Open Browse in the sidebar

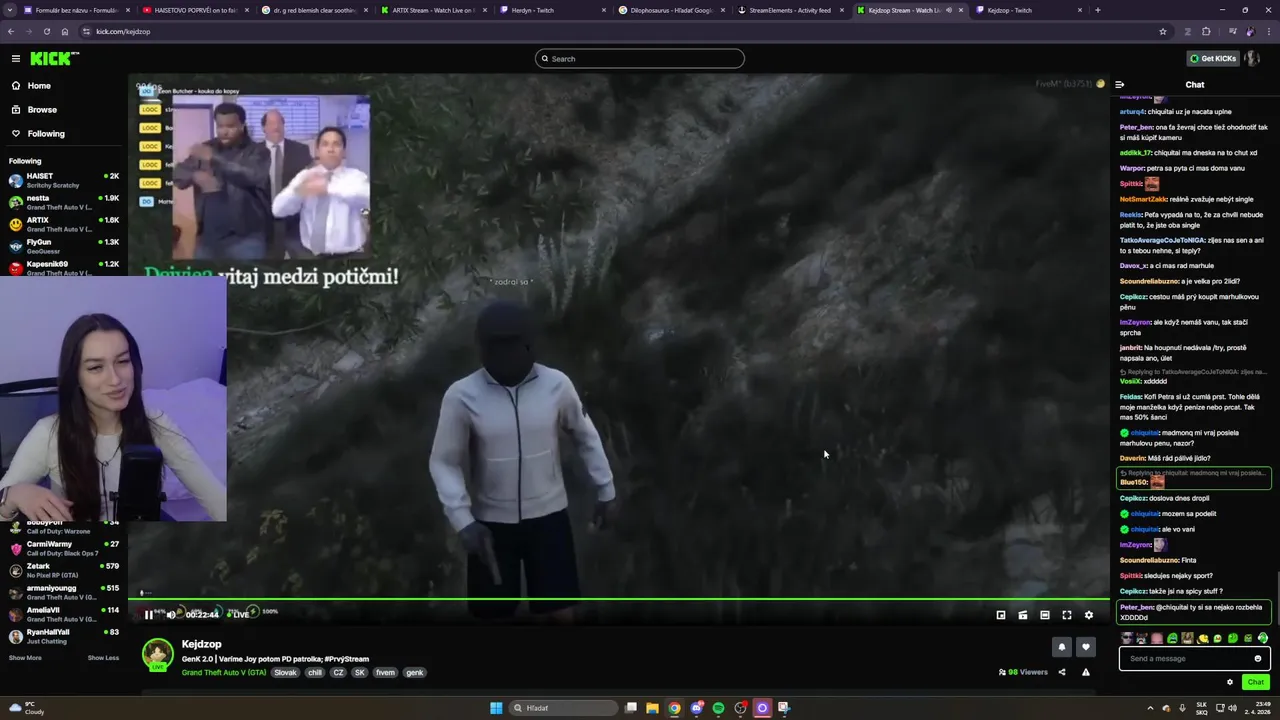[x=42, y=110]
